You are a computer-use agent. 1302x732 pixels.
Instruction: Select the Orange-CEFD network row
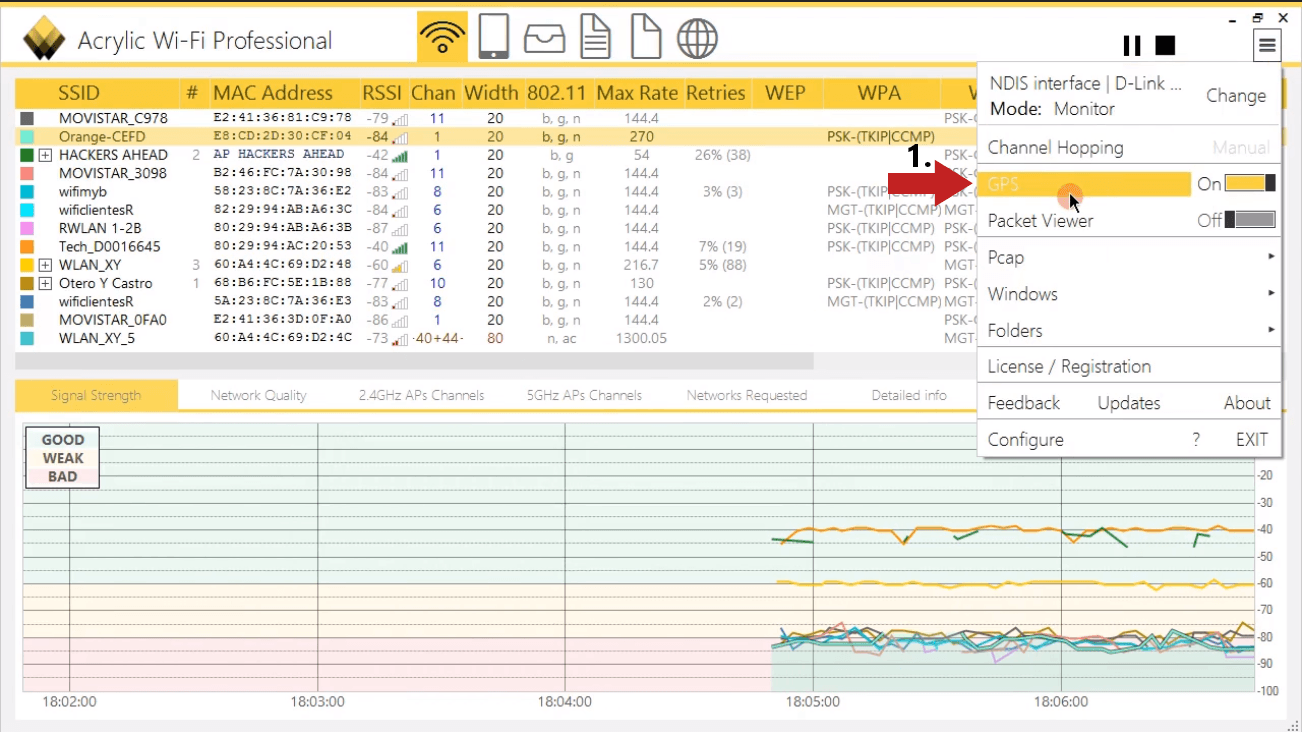pyautogui.click(x=496, y=136)
